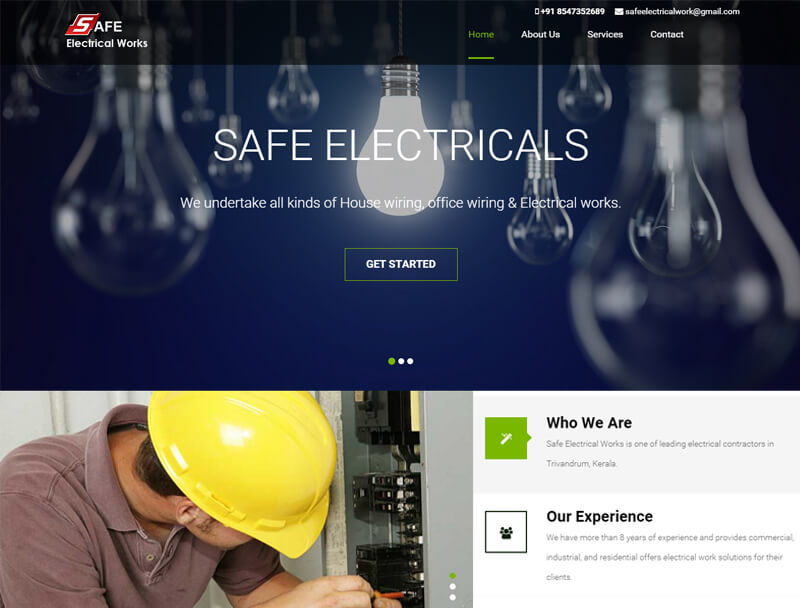Select the second hero slider dot
This screenshot has height=608, width=800.
401,361
